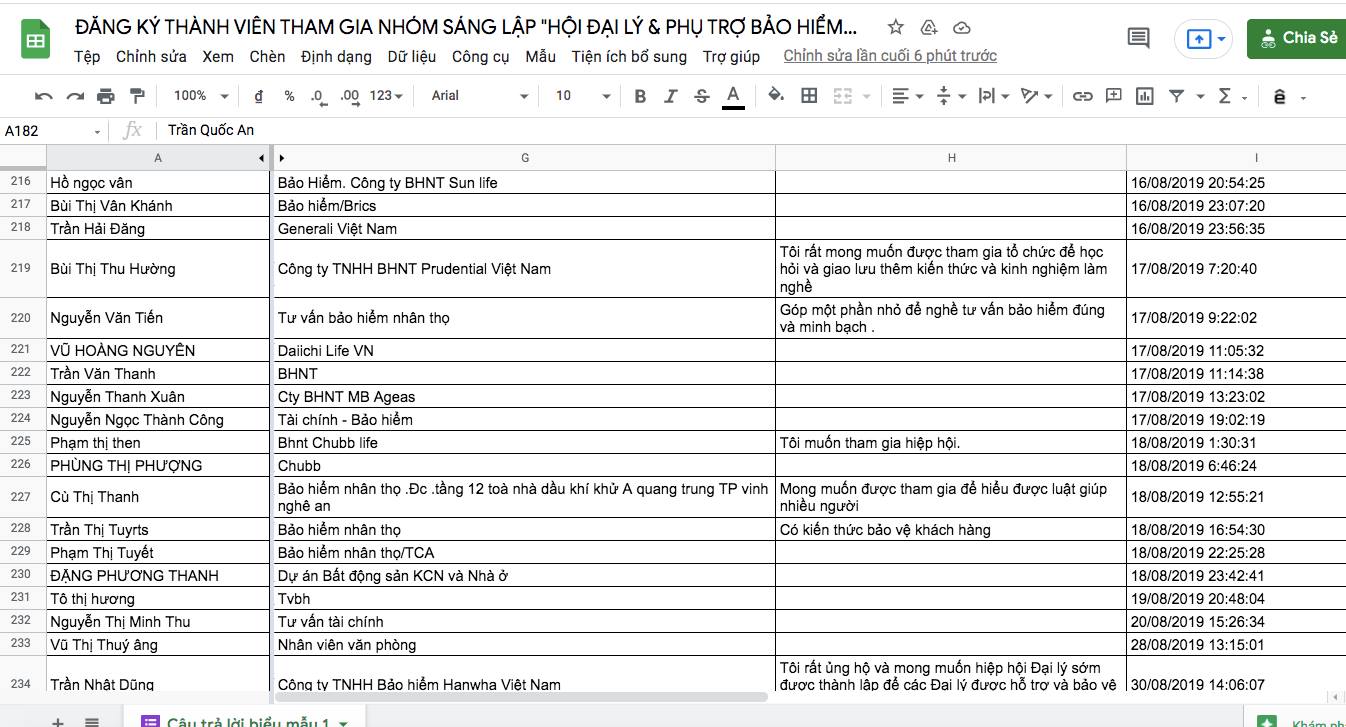1346x727 pixels.
Task: Open 'Chỉnh sửa lần cuối 6 phút trước' link
Action: pos(890,56)
